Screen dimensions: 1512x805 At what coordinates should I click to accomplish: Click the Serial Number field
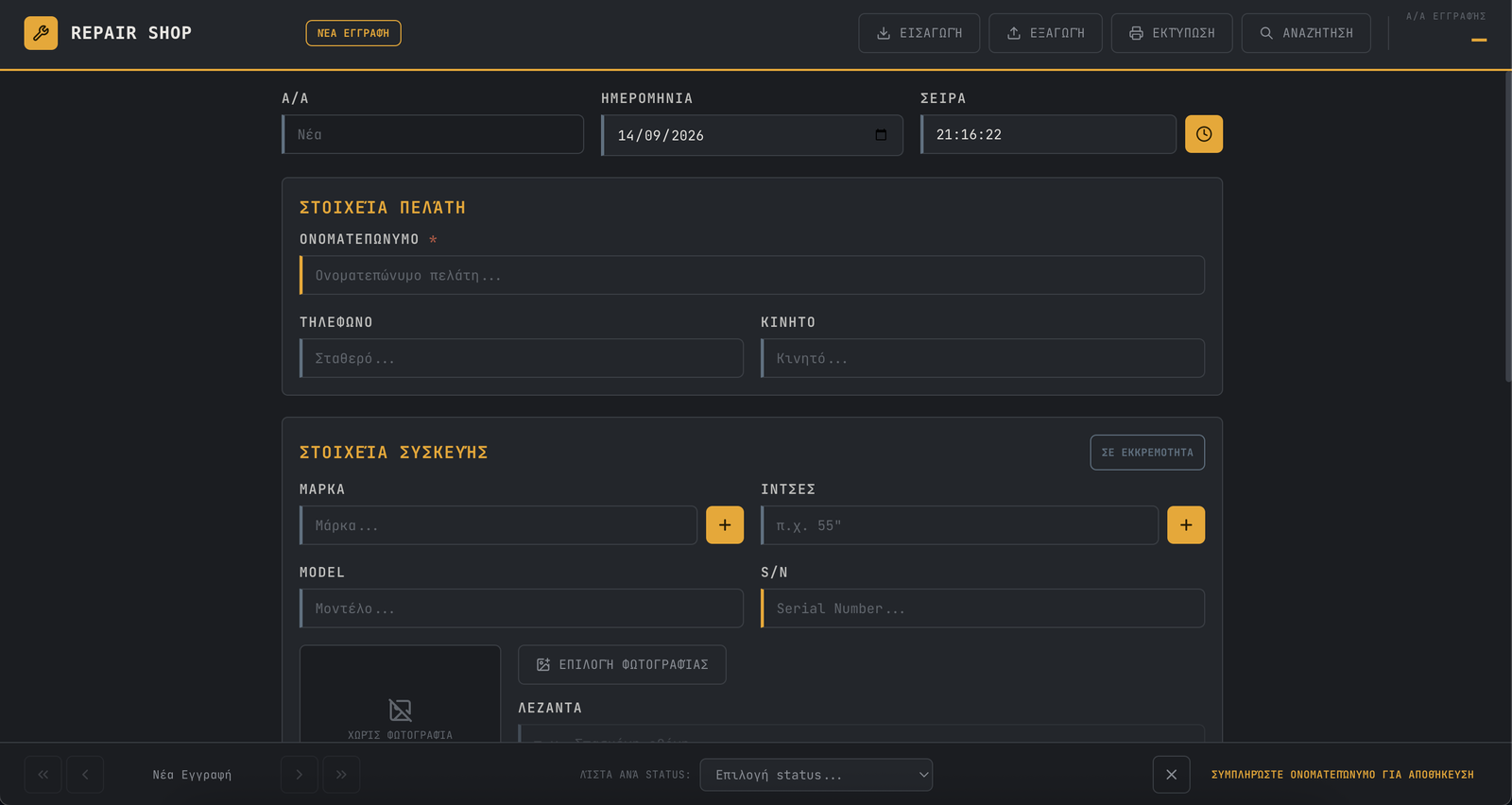pos(983,608)
